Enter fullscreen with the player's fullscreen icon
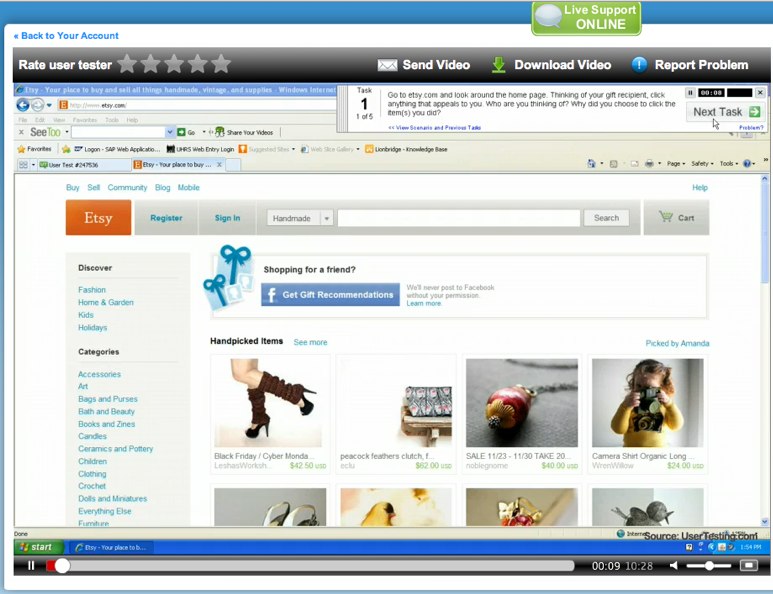The height and width of the screenshot is (594, 773). [749, 565]
